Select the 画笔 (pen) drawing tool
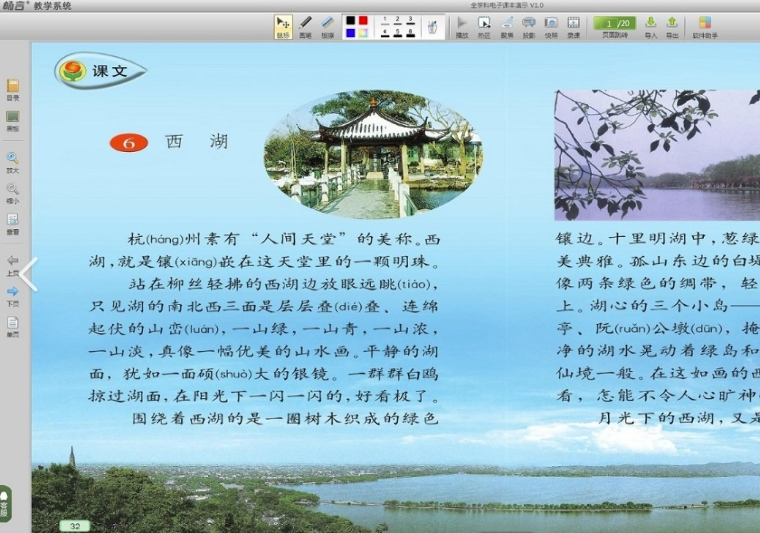This screenshot has width=760, height=533. [x=305, y=24]
